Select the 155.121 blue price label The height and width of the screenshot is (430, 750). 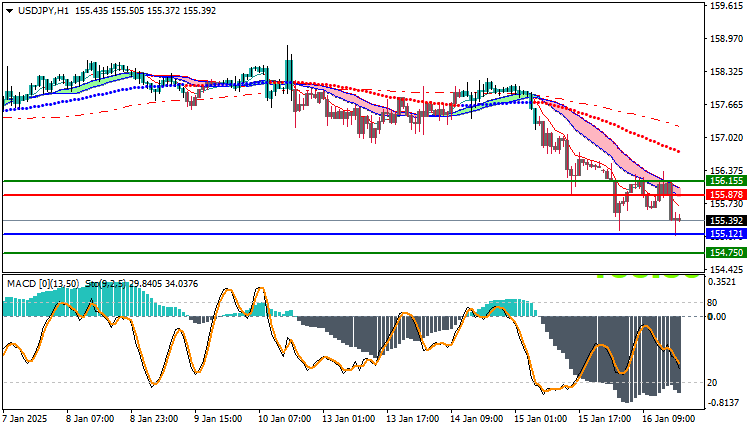pyautogui.click(x=726, y=234)
